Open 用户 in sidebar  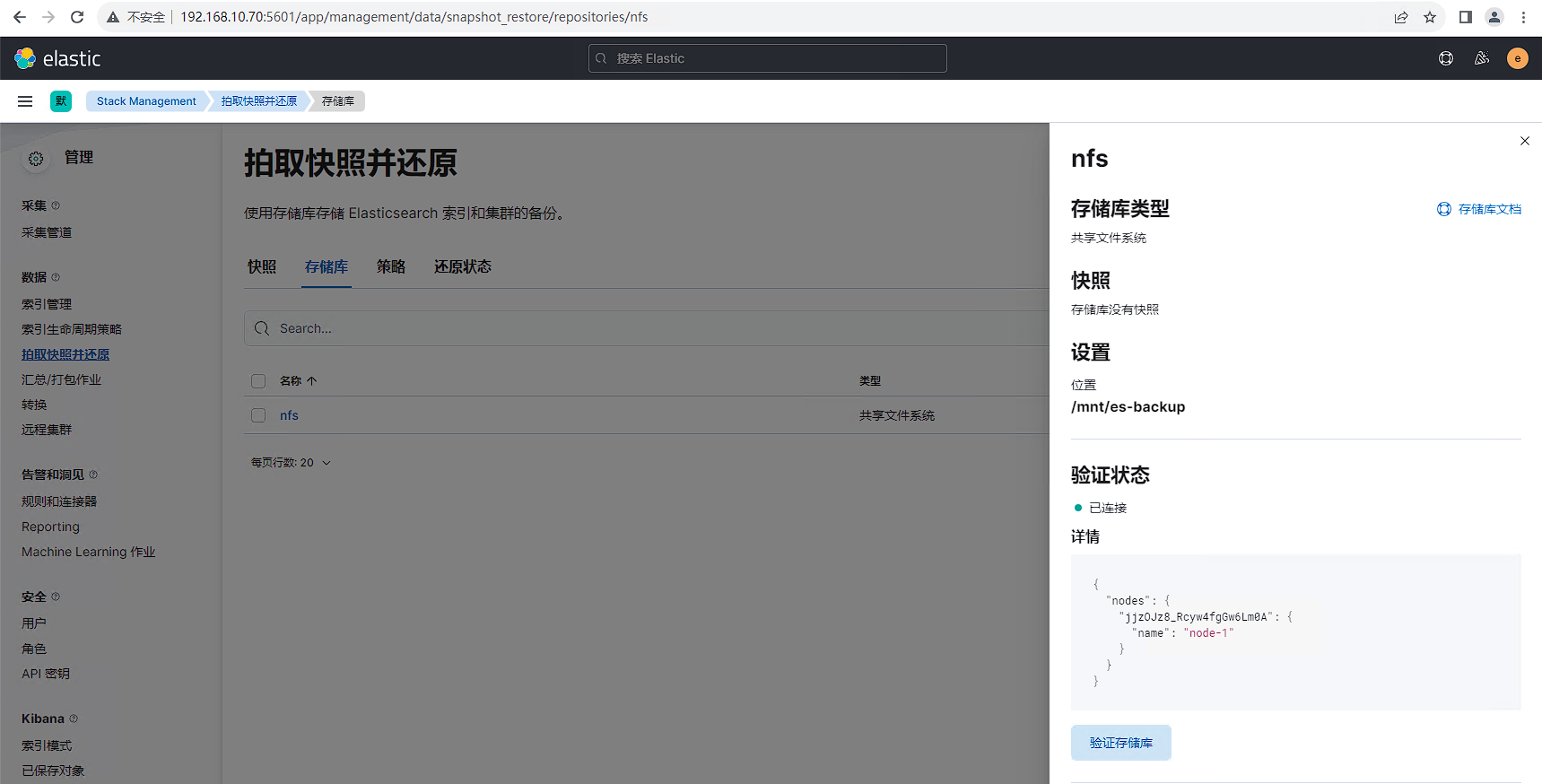pyautogui.click(x=34, y=623)
